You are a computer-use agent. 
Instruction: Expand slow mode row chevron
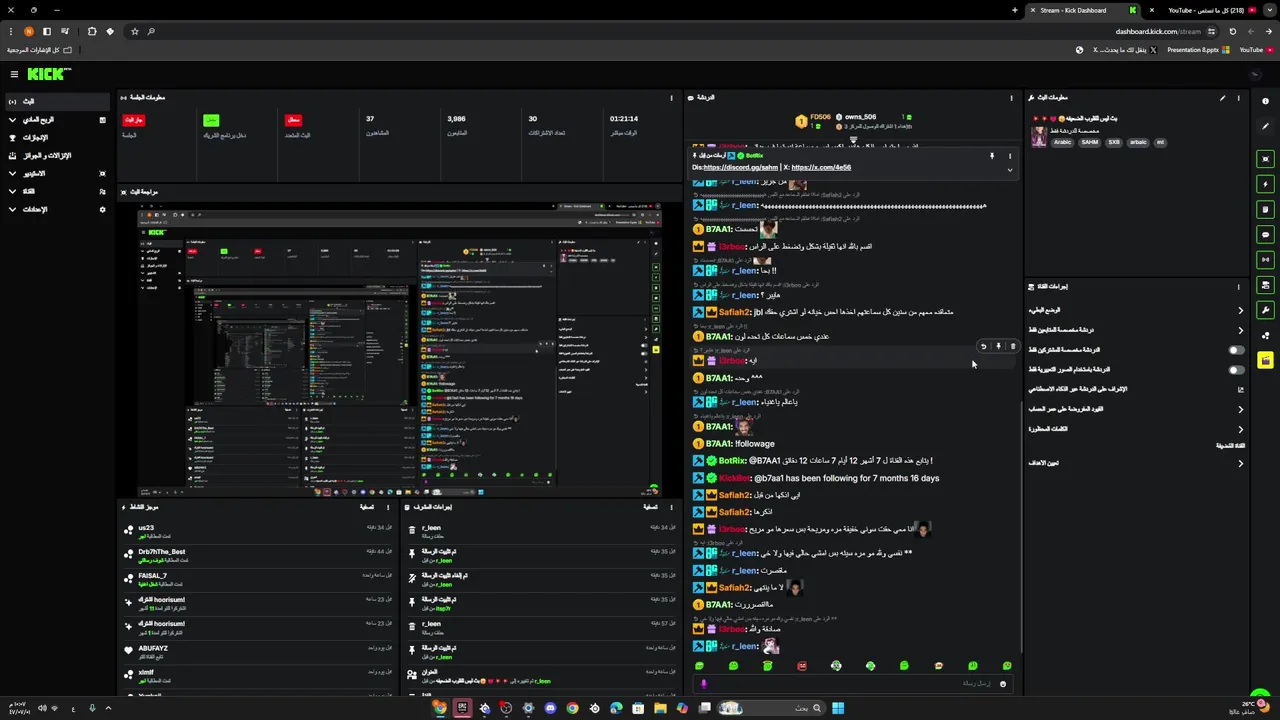(x=1241, y=311)
